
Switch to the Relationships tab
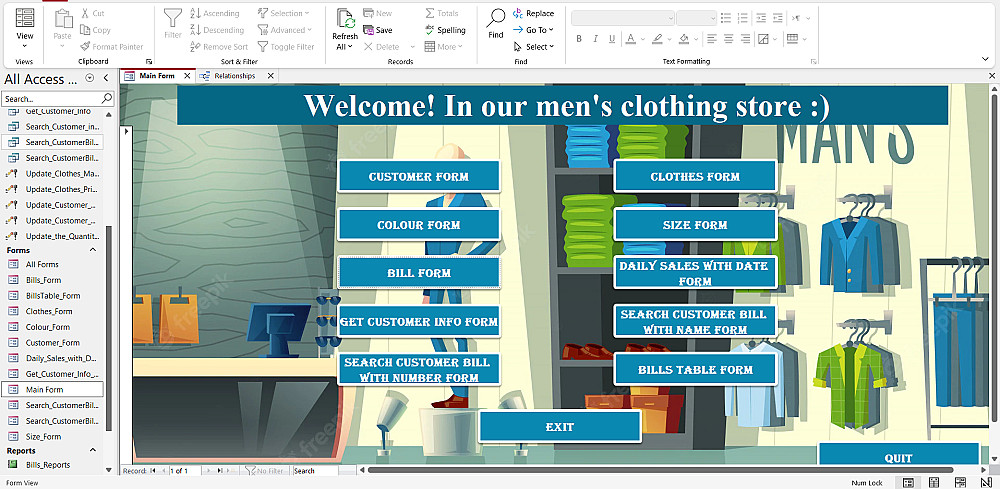(234, 76)
